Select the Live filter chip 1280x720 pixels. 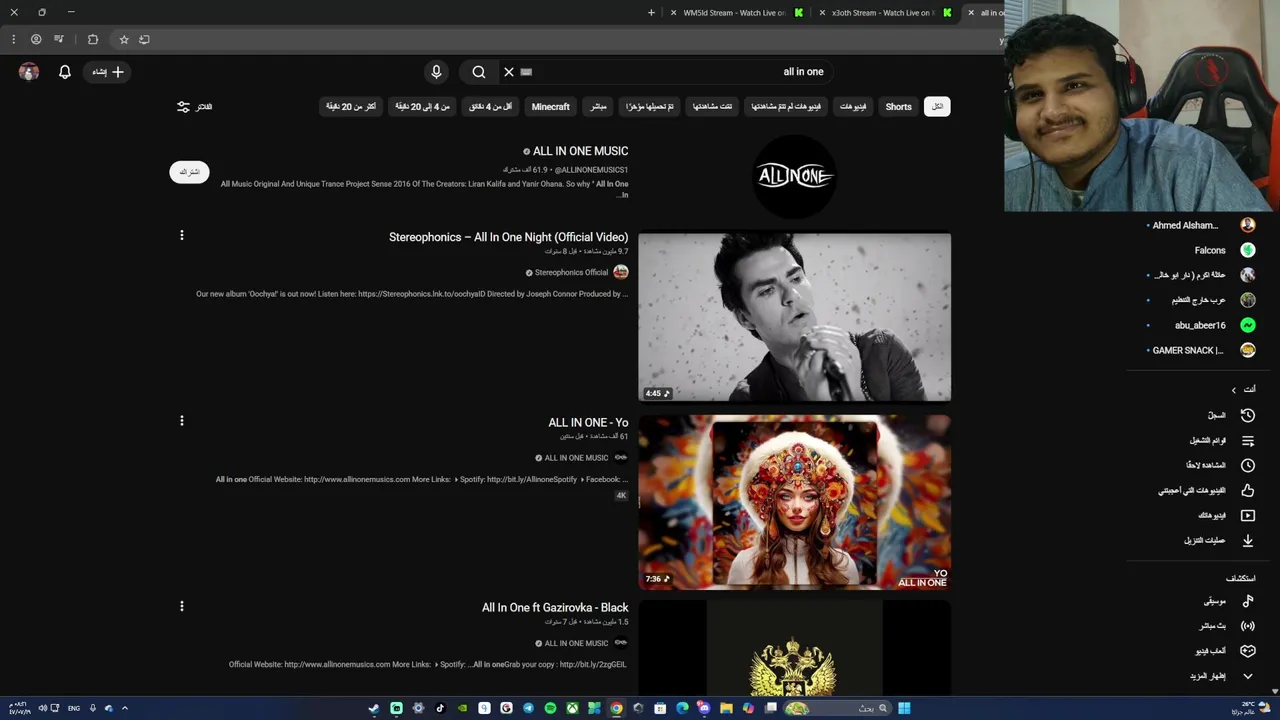(x=598, y=106)
